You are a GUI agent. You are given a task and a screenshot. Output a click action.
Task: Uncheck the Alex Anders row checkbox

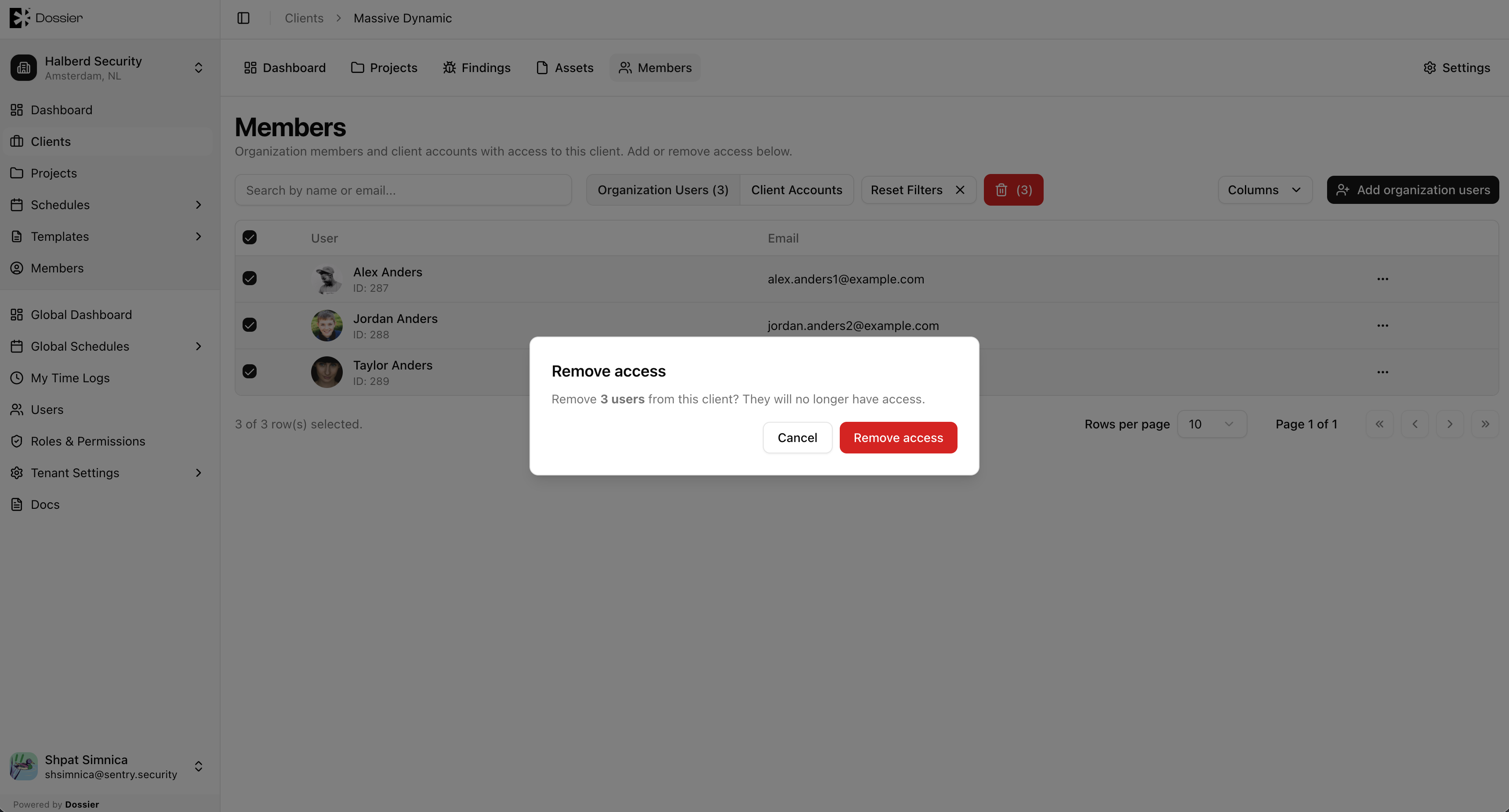(x=250, y=278)
